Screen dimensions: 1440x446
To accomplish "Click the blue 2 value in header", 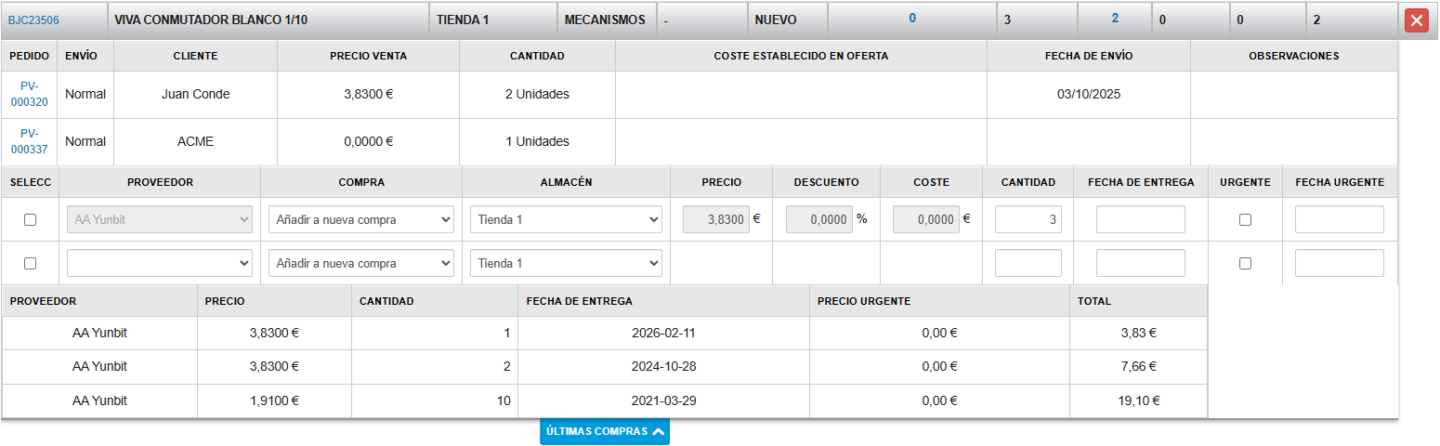I will tap(1114, 18).
